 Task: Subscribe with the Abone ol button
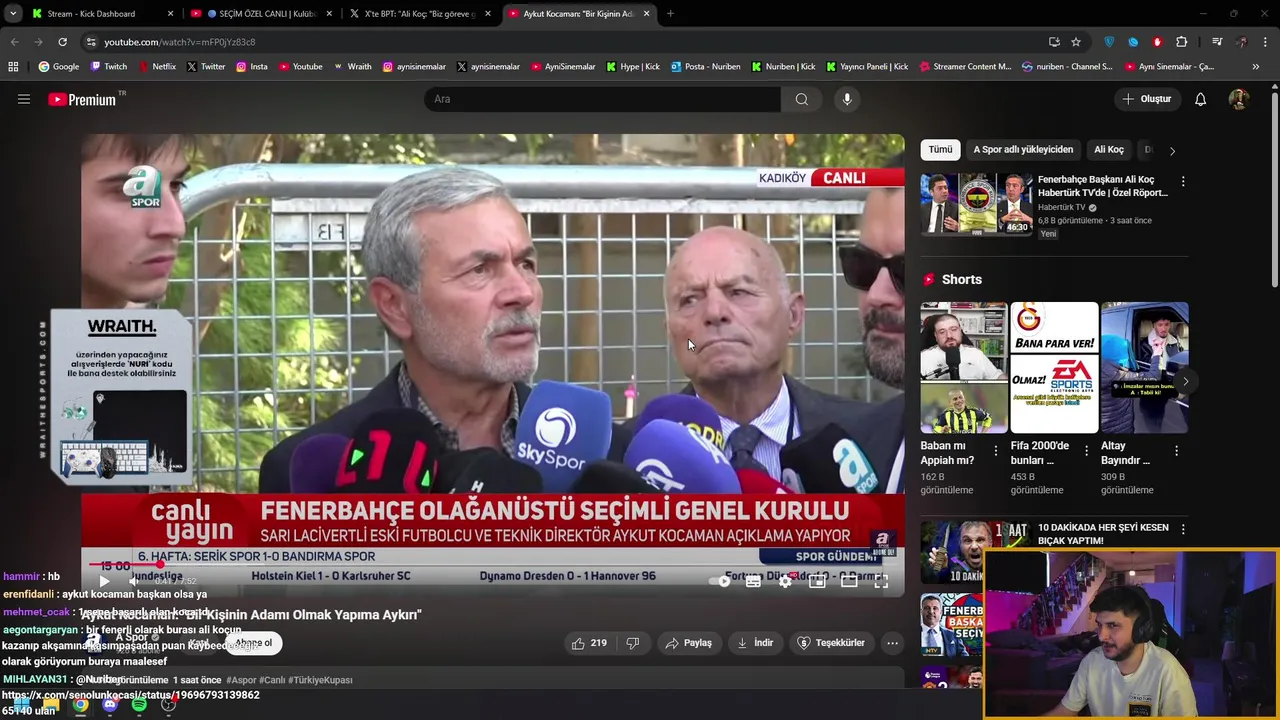253,643
